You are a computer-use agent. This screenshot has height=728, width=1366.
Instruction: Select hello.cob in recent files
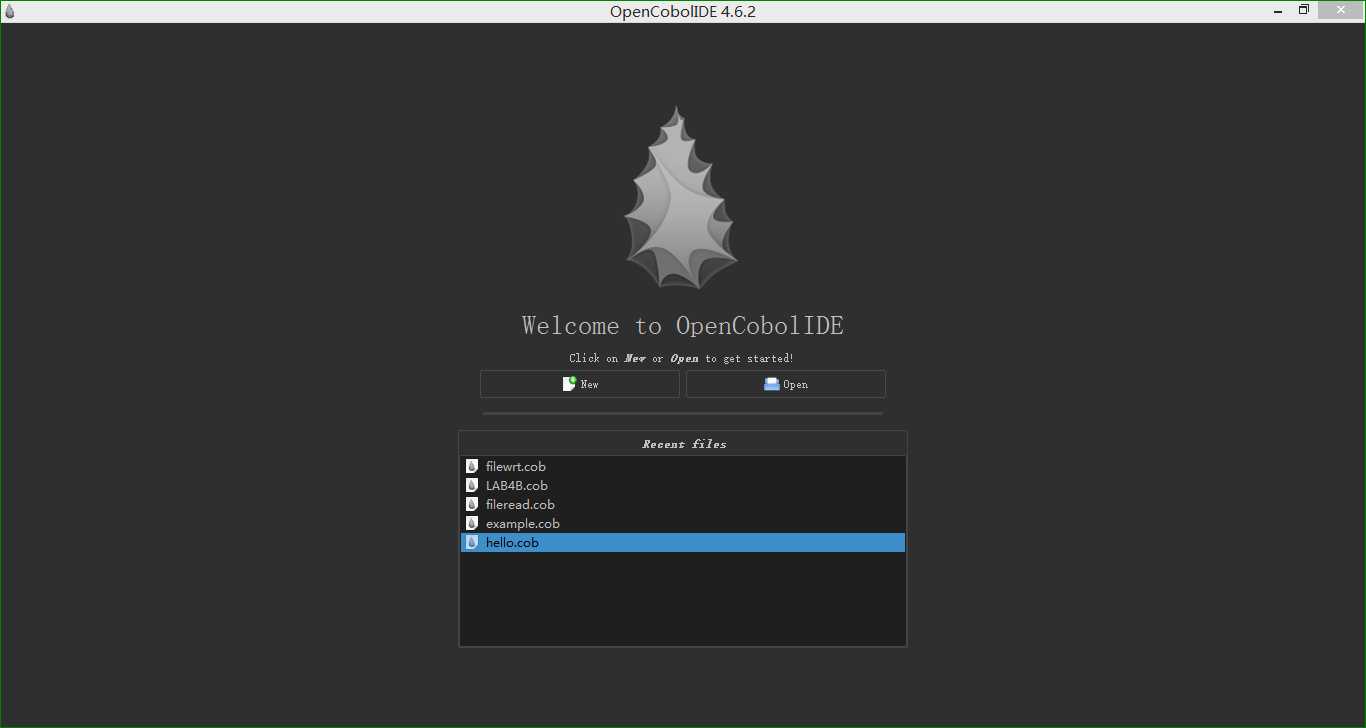[x=683, y=543]
